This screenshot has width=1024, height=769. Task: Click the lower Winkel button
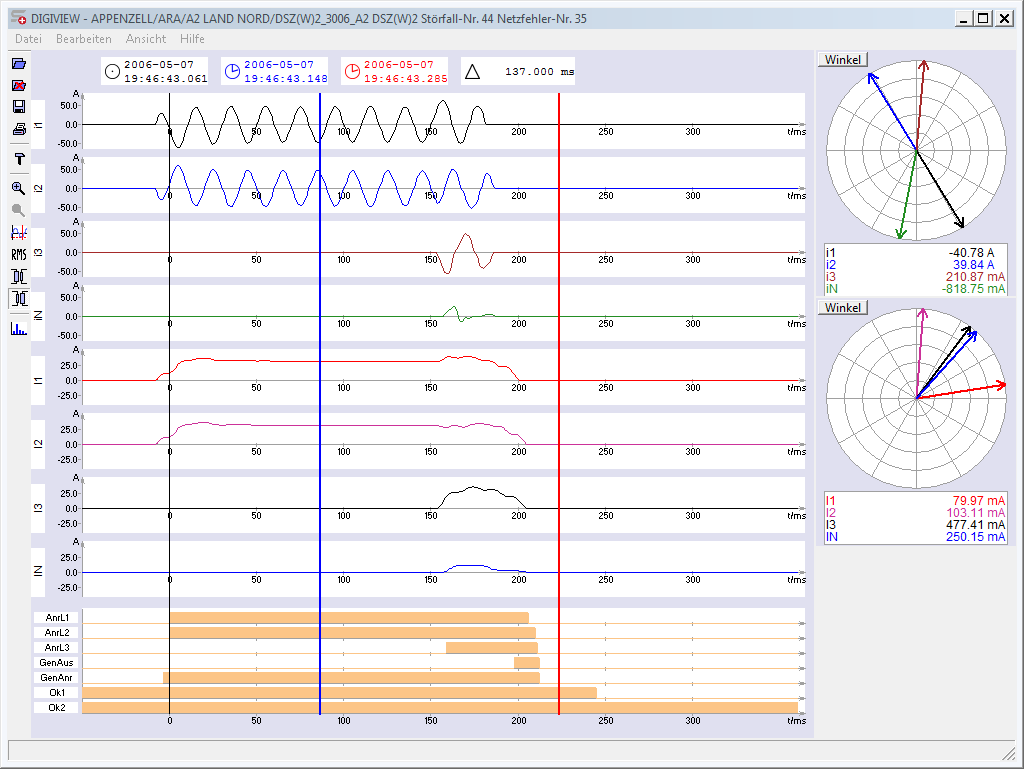point(843,307)
